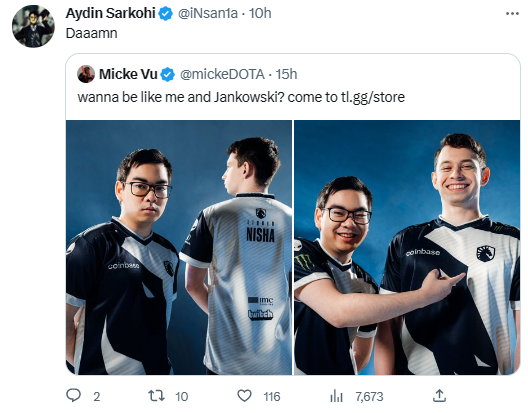This screenshot has height=413, width=528.
Task: Open the @mickeDOTA handle
Action: click(222, 74)
